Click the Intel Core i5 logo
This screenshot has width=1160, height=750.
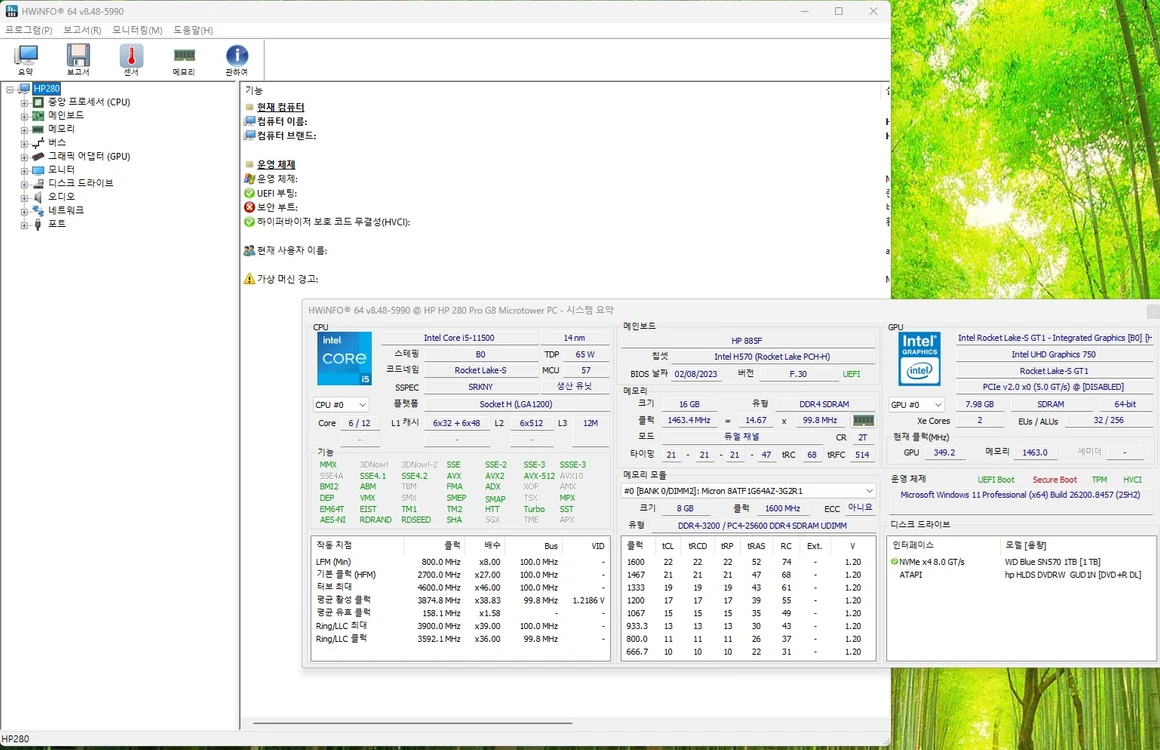pyautogui.click(x=344, y=359)
